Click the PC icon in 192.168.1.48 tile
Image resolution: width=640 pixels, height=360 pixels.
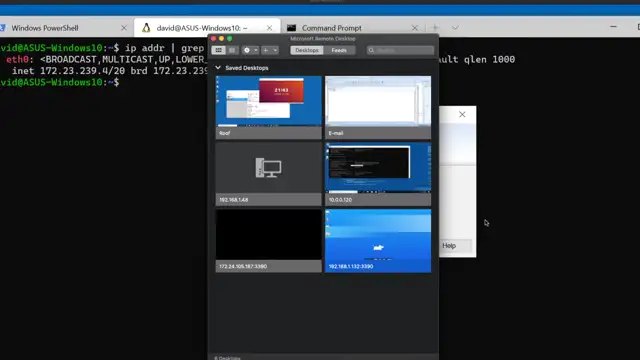pos(269,167)
